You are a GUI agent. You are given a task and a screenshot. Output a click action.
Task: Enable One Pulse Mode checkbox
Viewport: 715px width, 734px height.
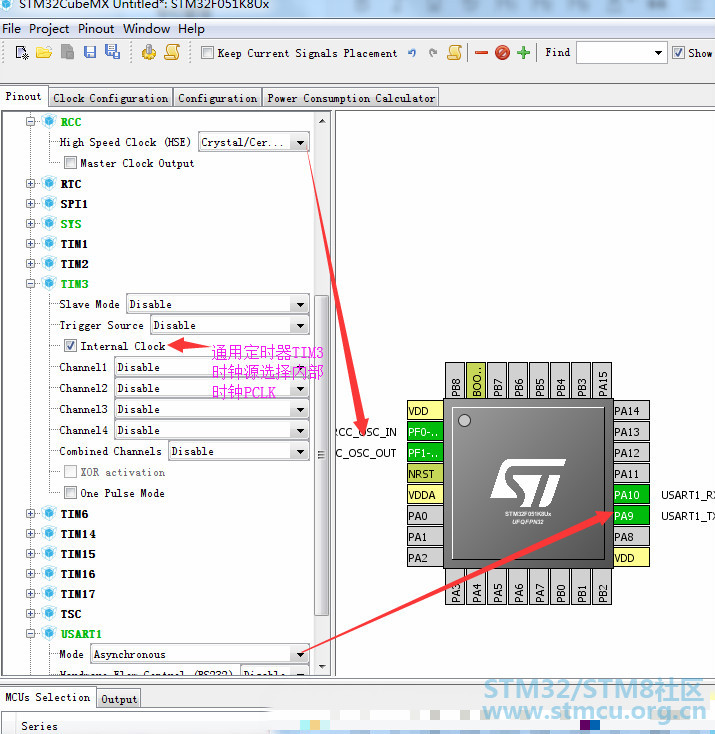[x=70, y=492]
